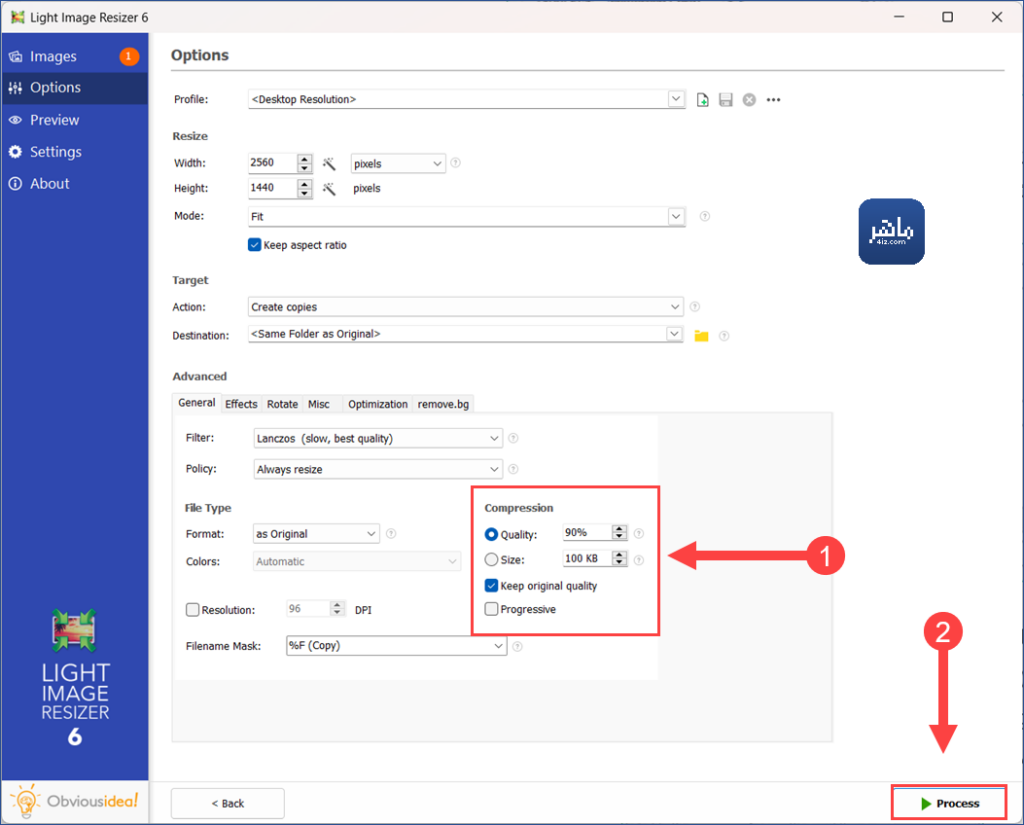Switch to the Effects tab
The width and height of the screenshot is (1024, 825).
[x=241, y=404]
